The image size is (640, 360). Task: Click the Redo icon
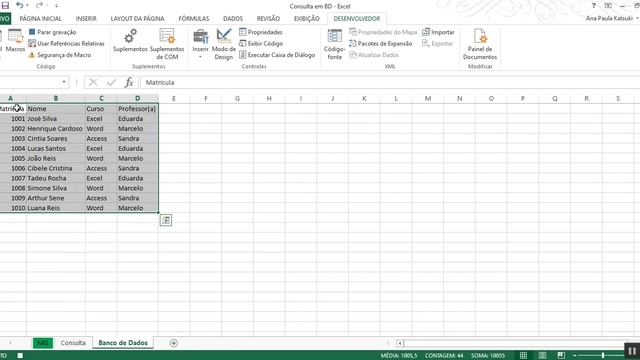point(39,5)
